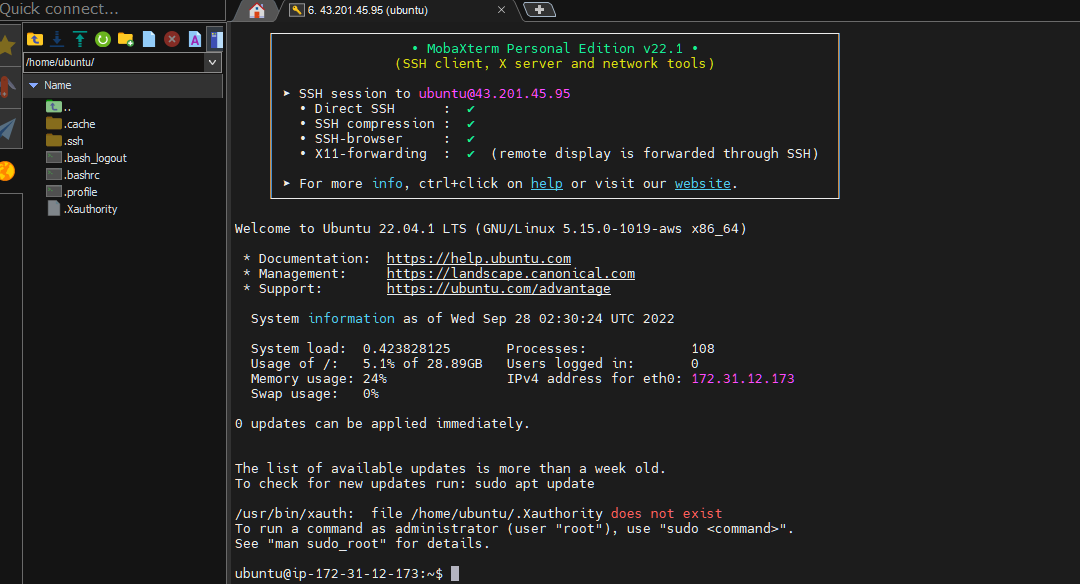This screenshot has width=1080, height=584.
Task: Open the Sessions star sidebar tab
Action: [7, 45]
